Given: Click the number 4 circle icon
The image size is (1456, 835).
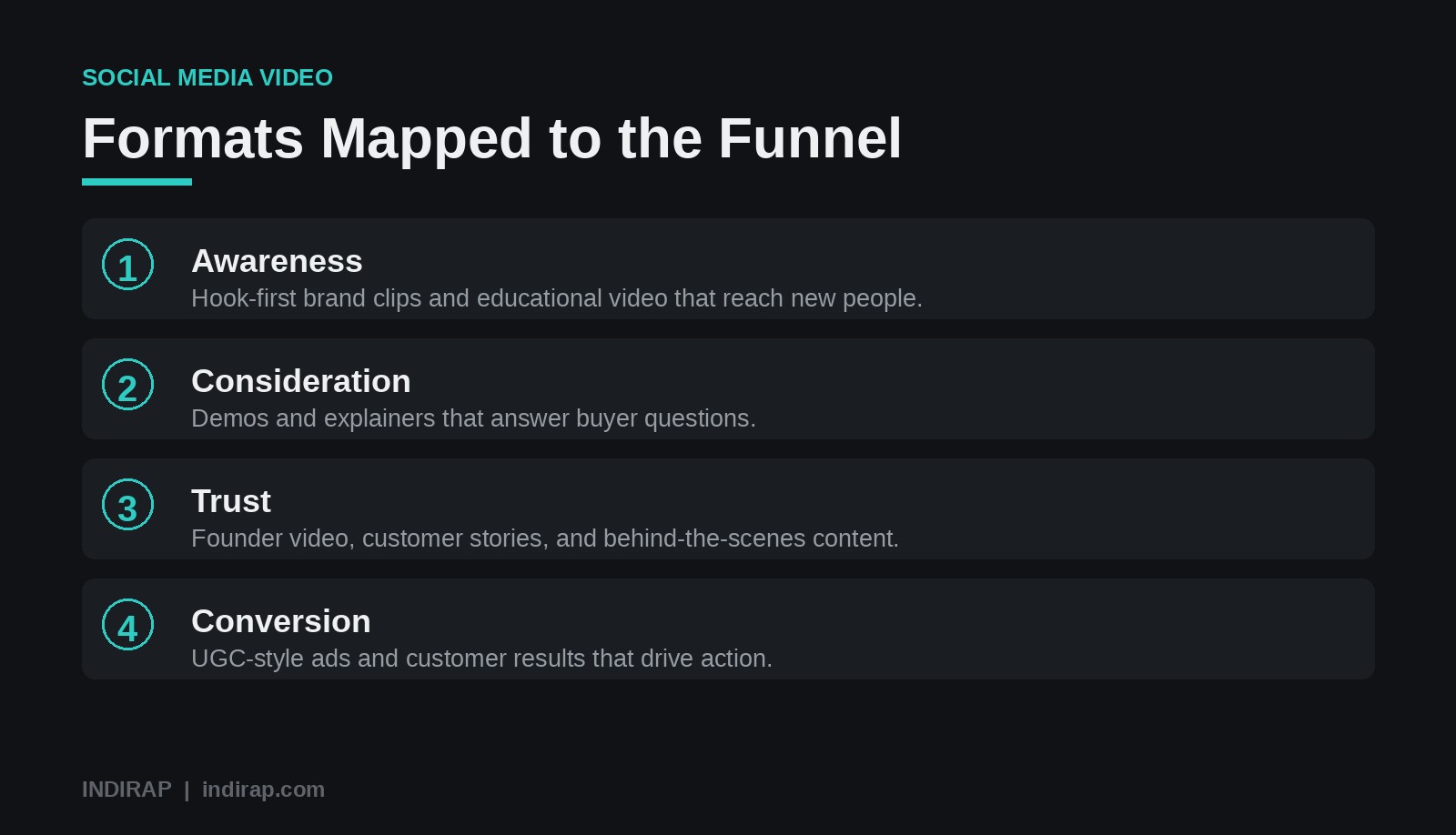Looking at the screenshot, I should (x=127, y=625).
